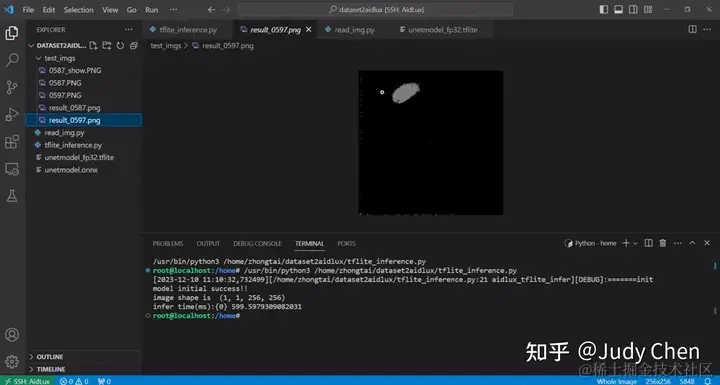
Task: Open Remote Explorer view
Action: 12,169
